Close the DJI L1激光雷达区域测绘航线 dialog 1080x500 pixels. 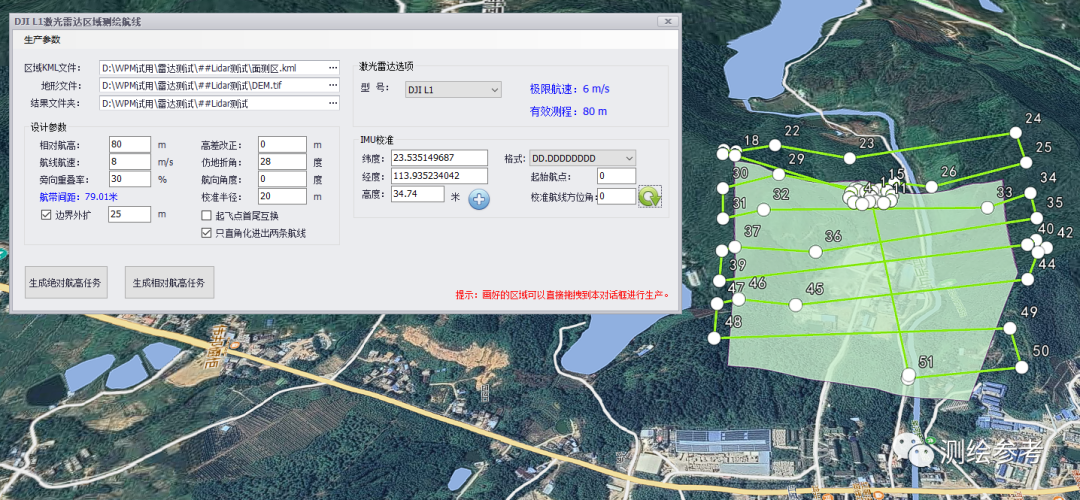click(x=666, y=22)
